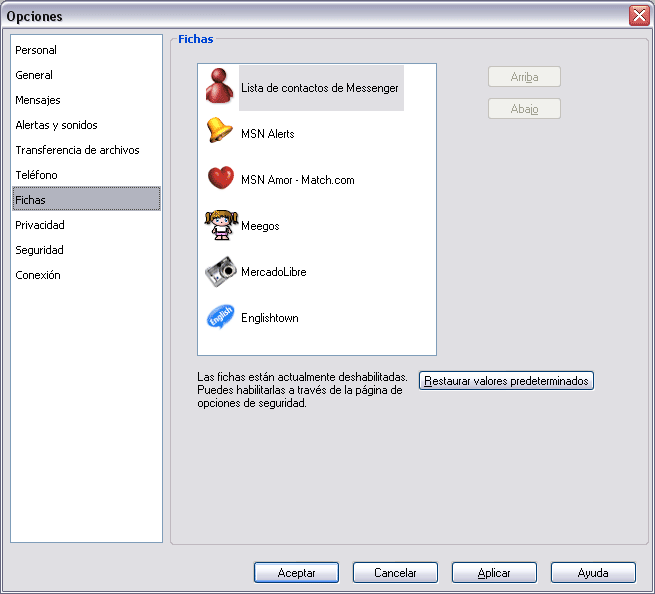Image resolution: width=655 pixels, height=594 pixels.
Task: Open help with the Ayuda button
Action: (x=593, y=573)
